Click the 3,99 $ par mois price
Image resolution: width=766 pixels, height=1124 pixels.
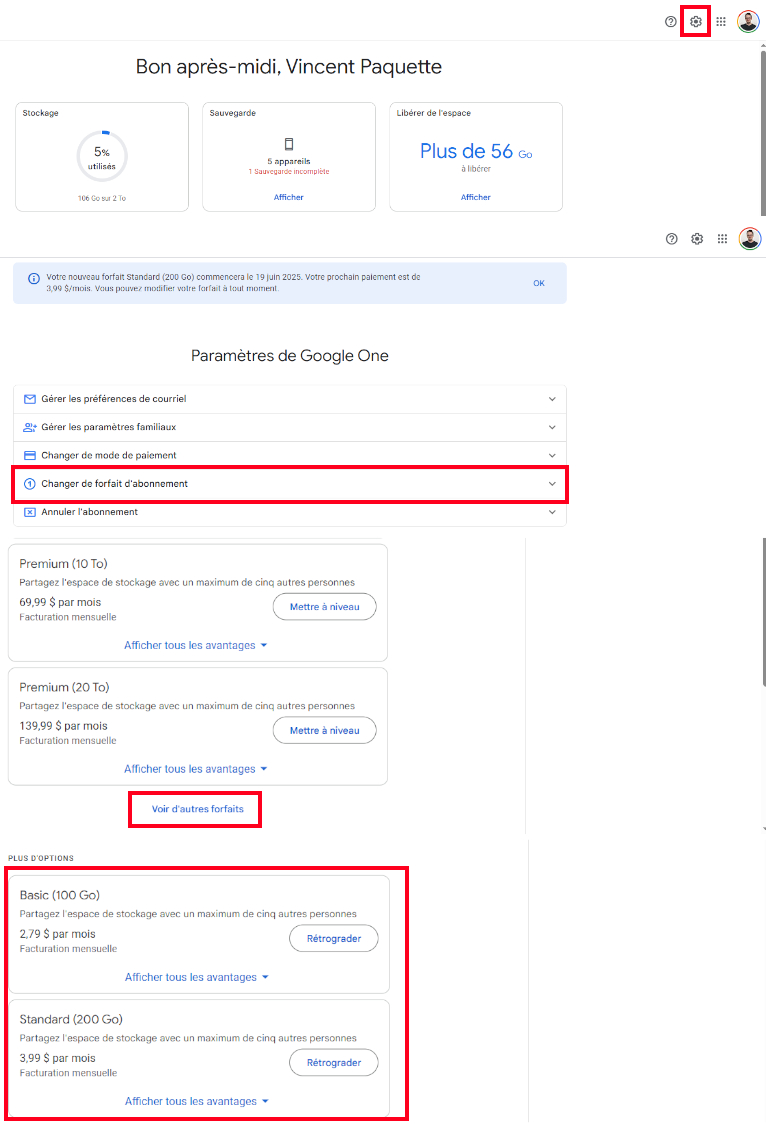[x=57, y=1058]
